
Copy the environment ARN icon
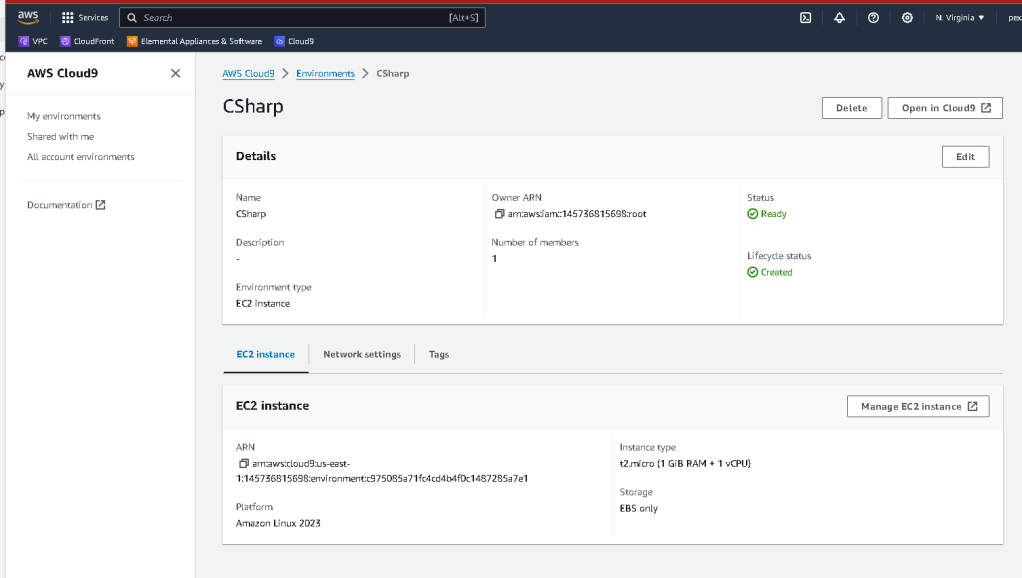[x=244, y=463]
